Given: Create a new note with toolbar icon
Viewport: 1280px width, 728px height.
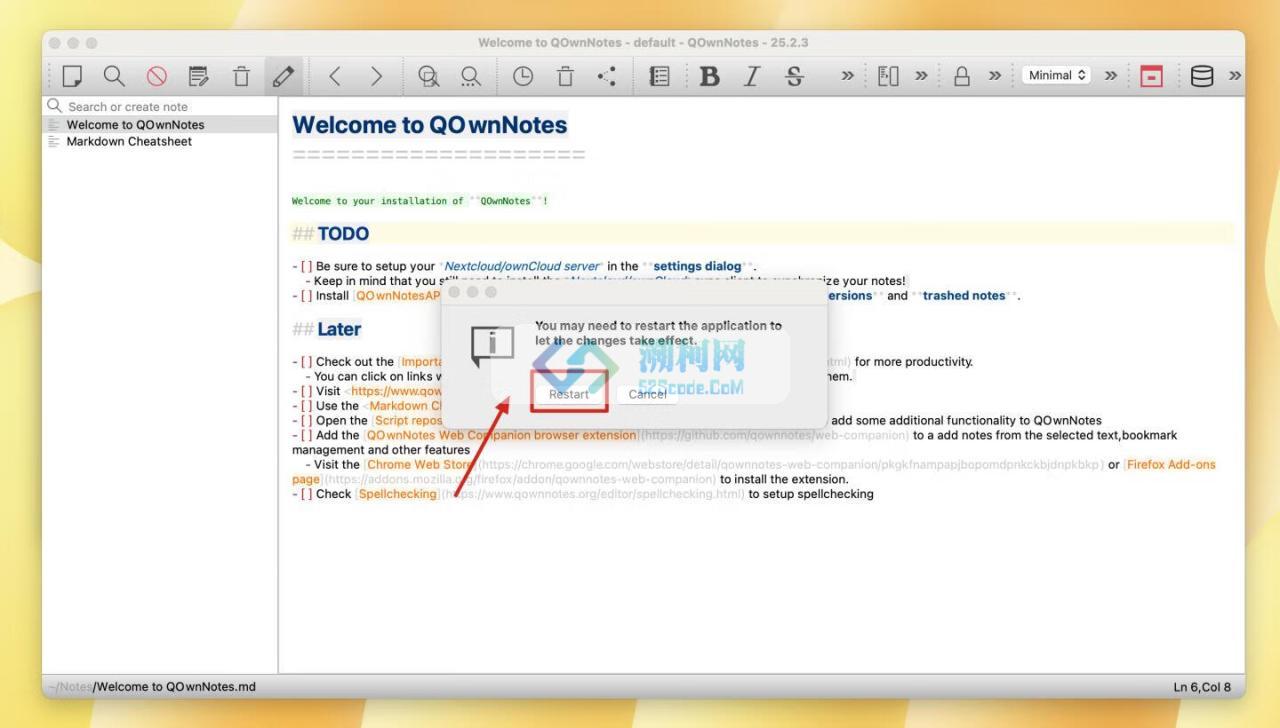Looking at the screenshot, I should click(72, 76).
